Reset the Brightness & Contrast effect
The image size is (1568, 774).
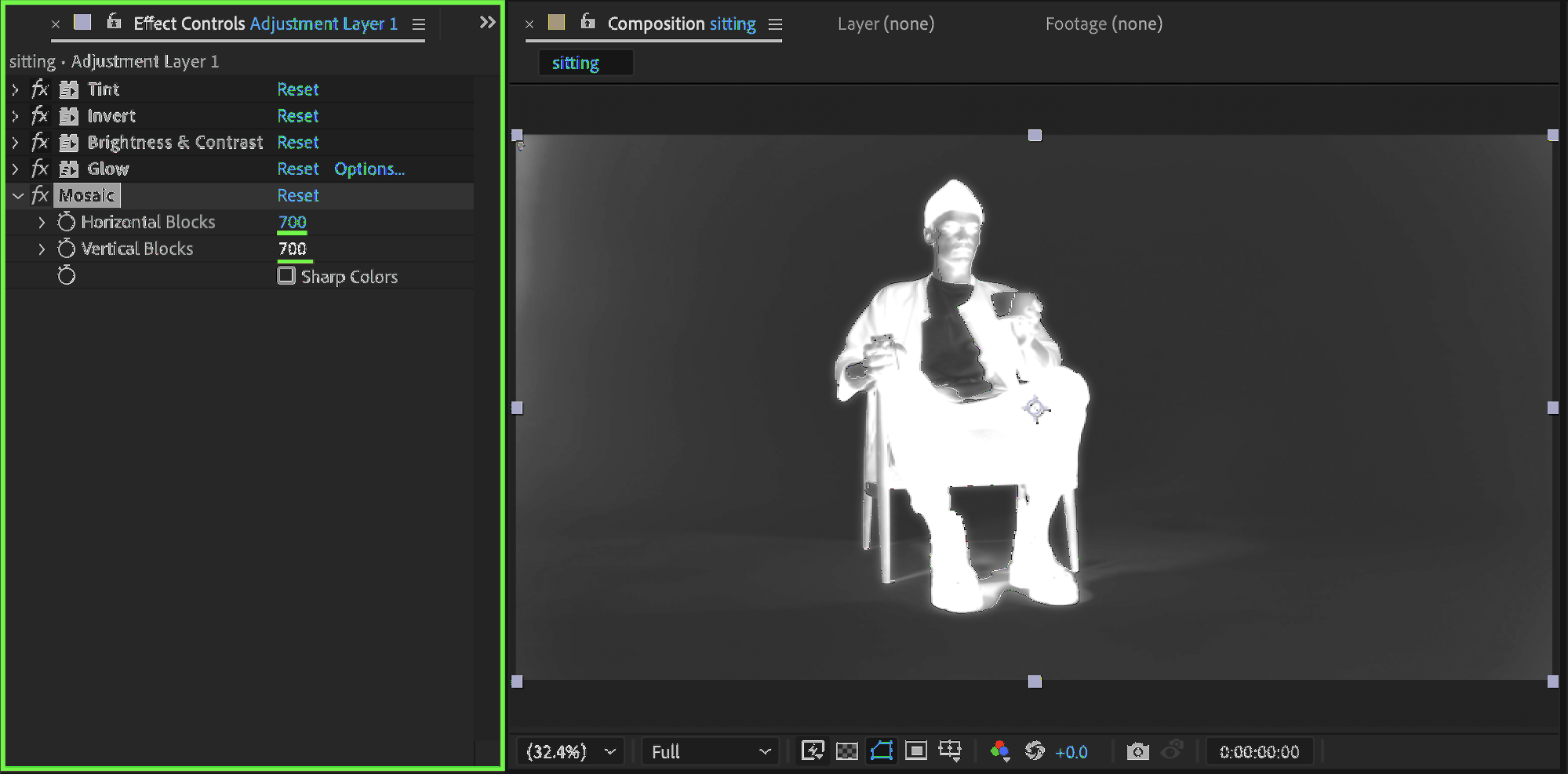[x=298, y=143]
